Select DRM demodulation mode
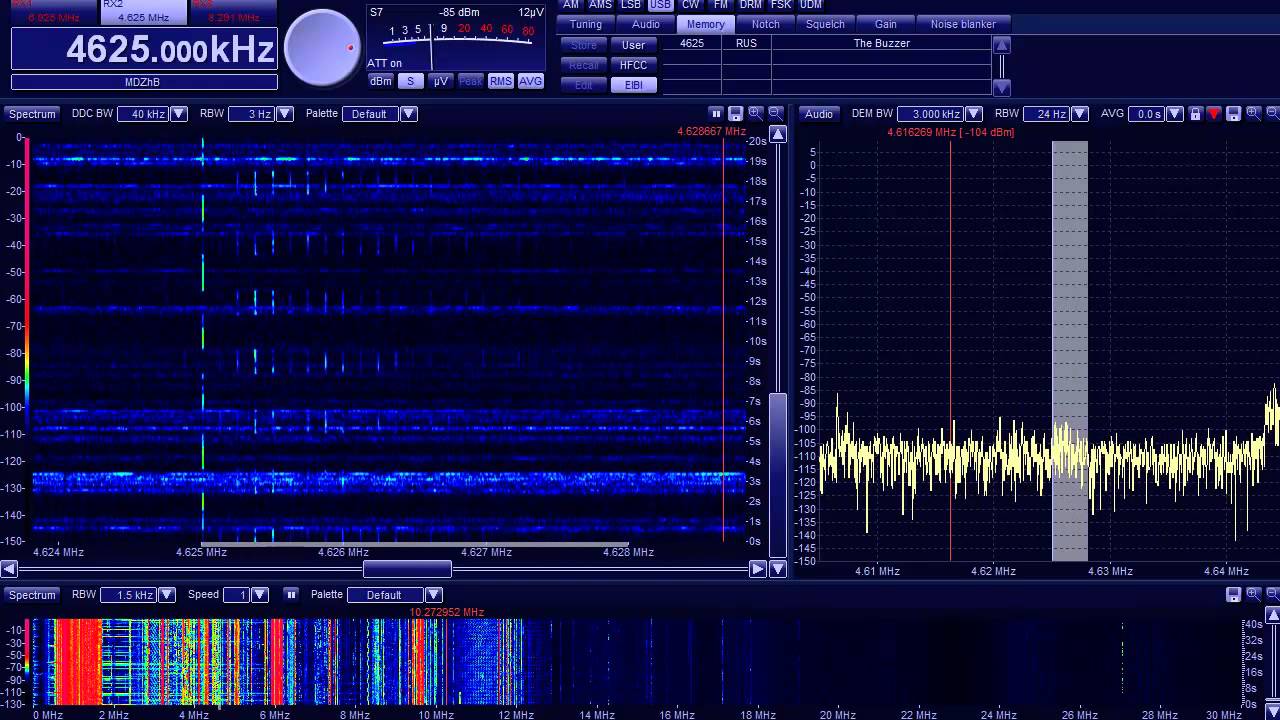1280x720 pixels. 751,4
